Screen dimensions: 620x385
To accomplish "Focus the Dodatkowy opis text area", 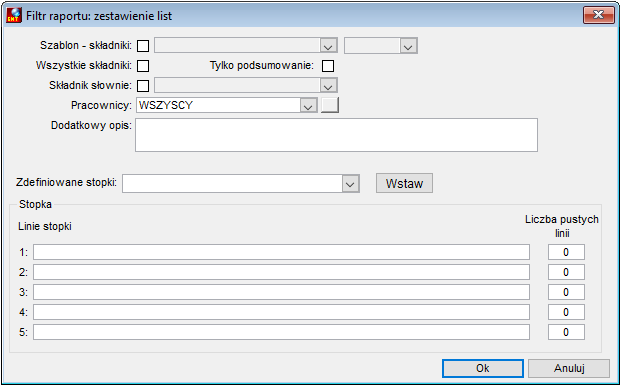I will click(336, 135).
